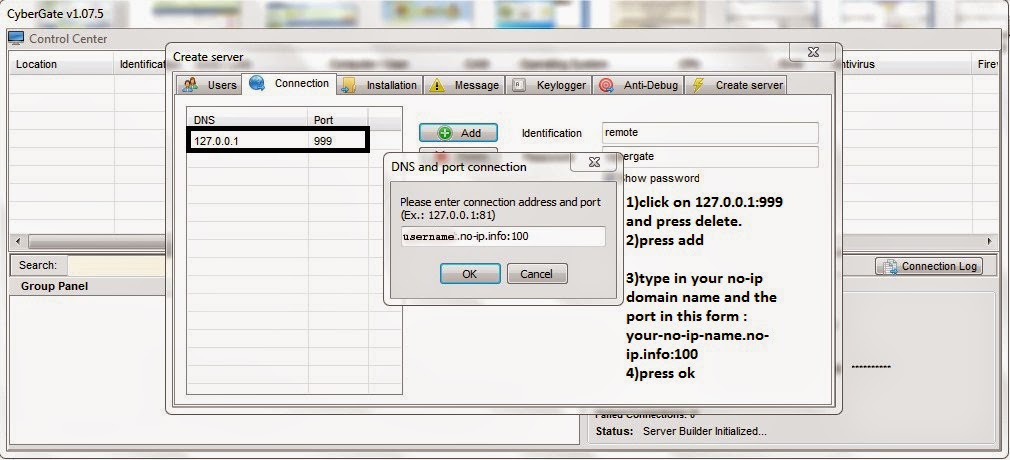Confirm the DNS dialog with OK
This screenshot has width=1010, height=460.
470,274
